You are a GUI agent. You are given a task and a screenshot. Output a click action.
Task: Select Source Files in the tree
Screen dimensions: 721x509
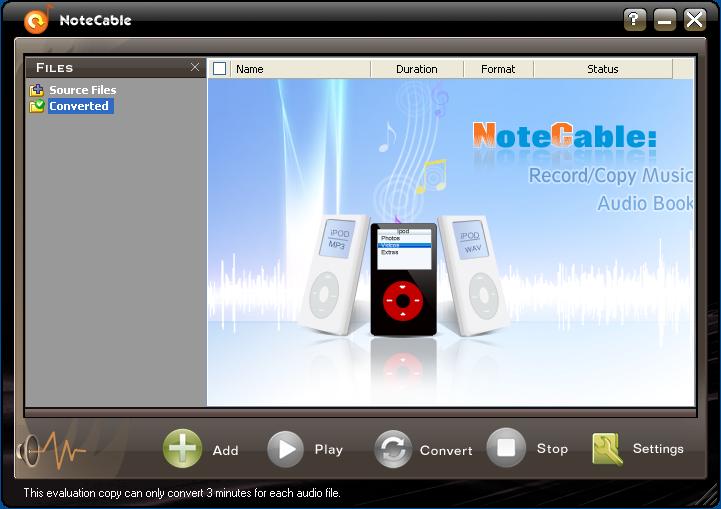(x=83, y=90)
